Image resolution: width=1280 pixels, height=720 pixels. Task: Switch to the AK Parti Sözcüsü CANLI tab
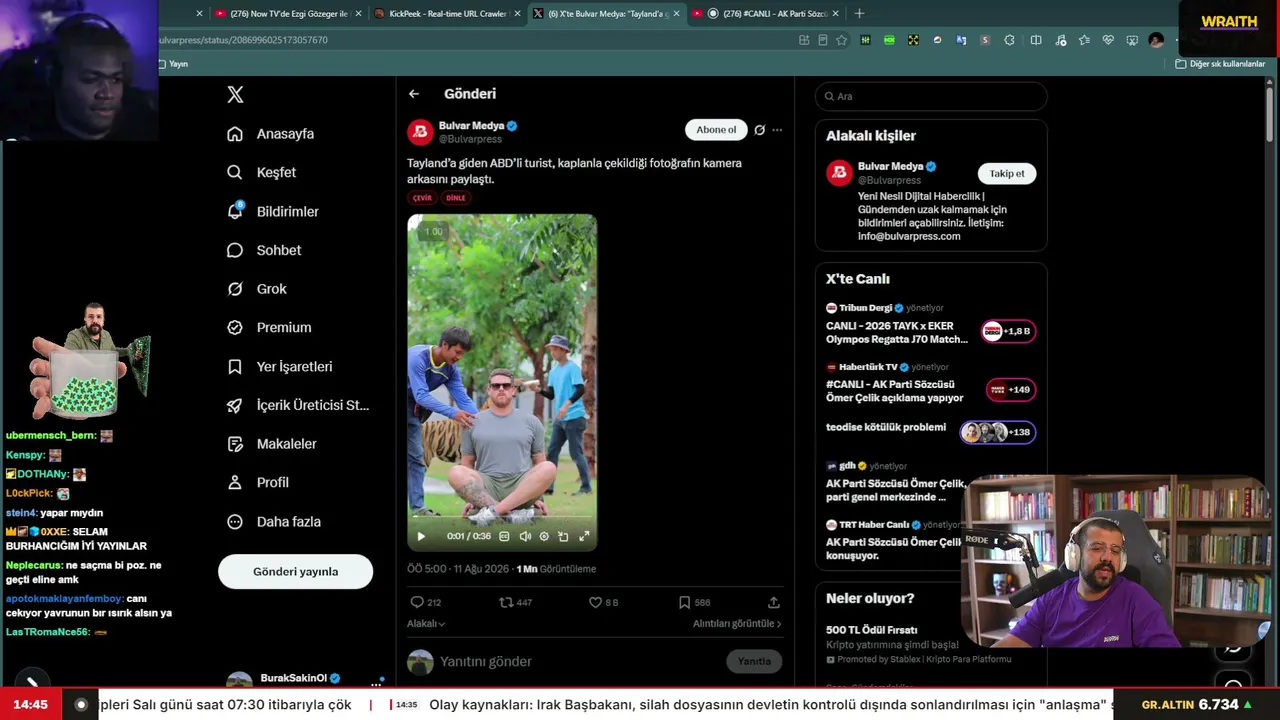(x=768, y=14)
